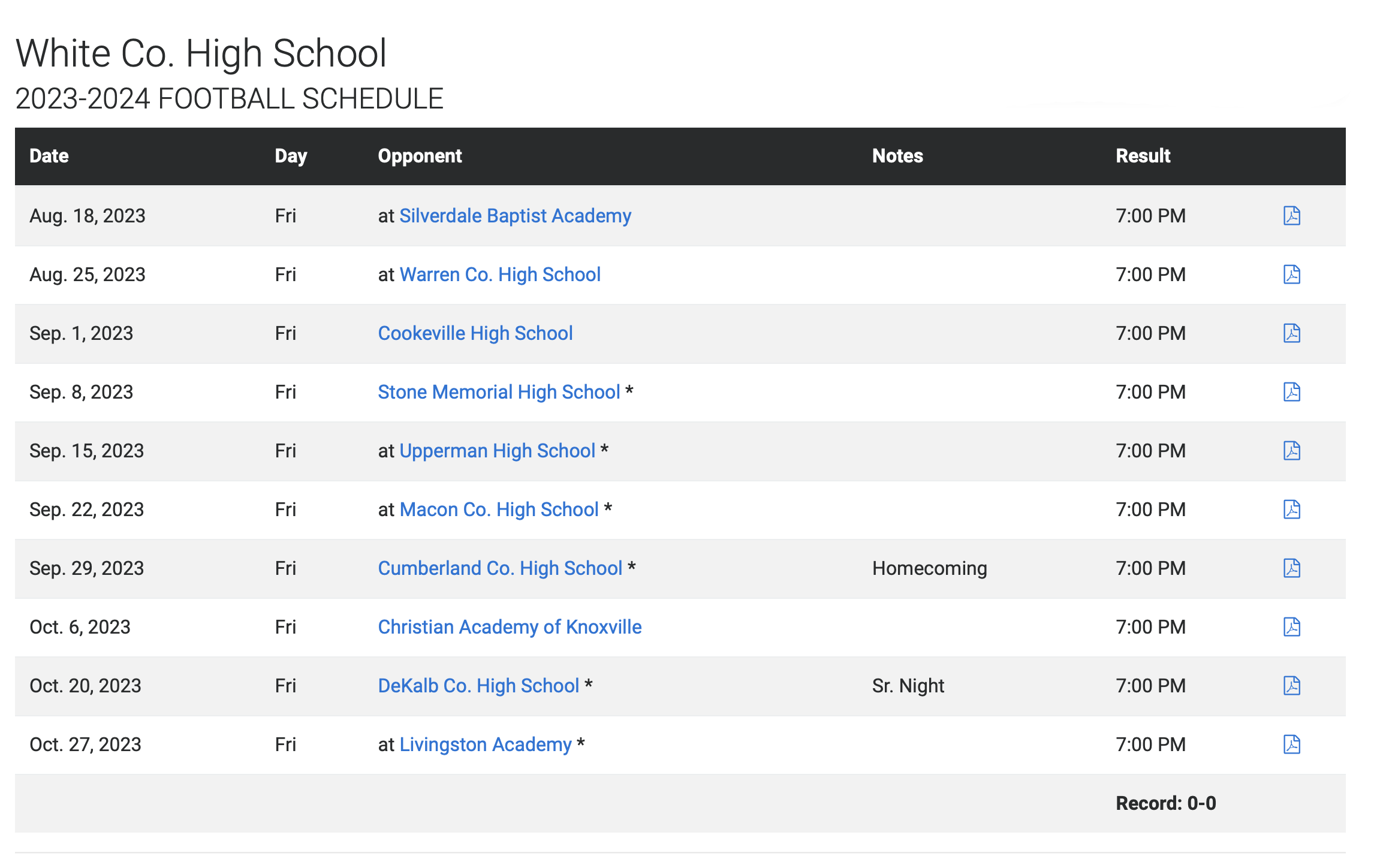View Cumberland Co. High School page
This screenshot has height=868, width=1374.
point(500,568)
